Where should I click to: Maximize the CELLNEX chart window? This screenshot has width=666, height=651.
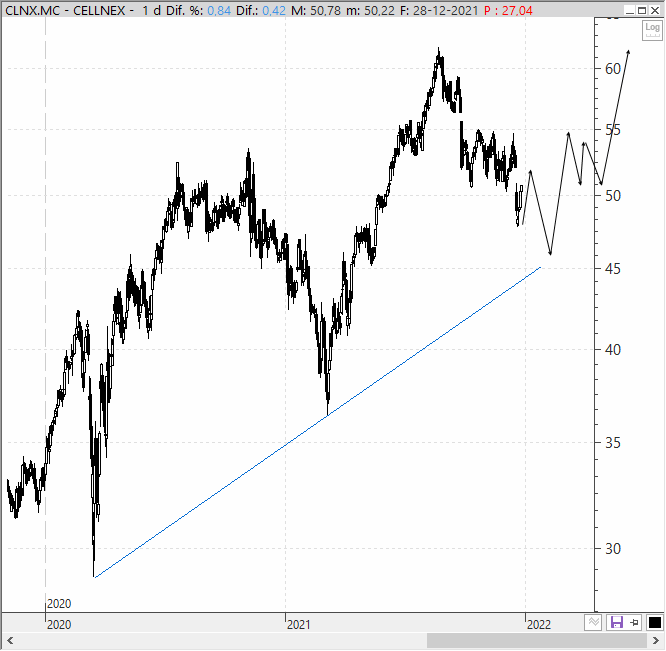tap(642, 10)
